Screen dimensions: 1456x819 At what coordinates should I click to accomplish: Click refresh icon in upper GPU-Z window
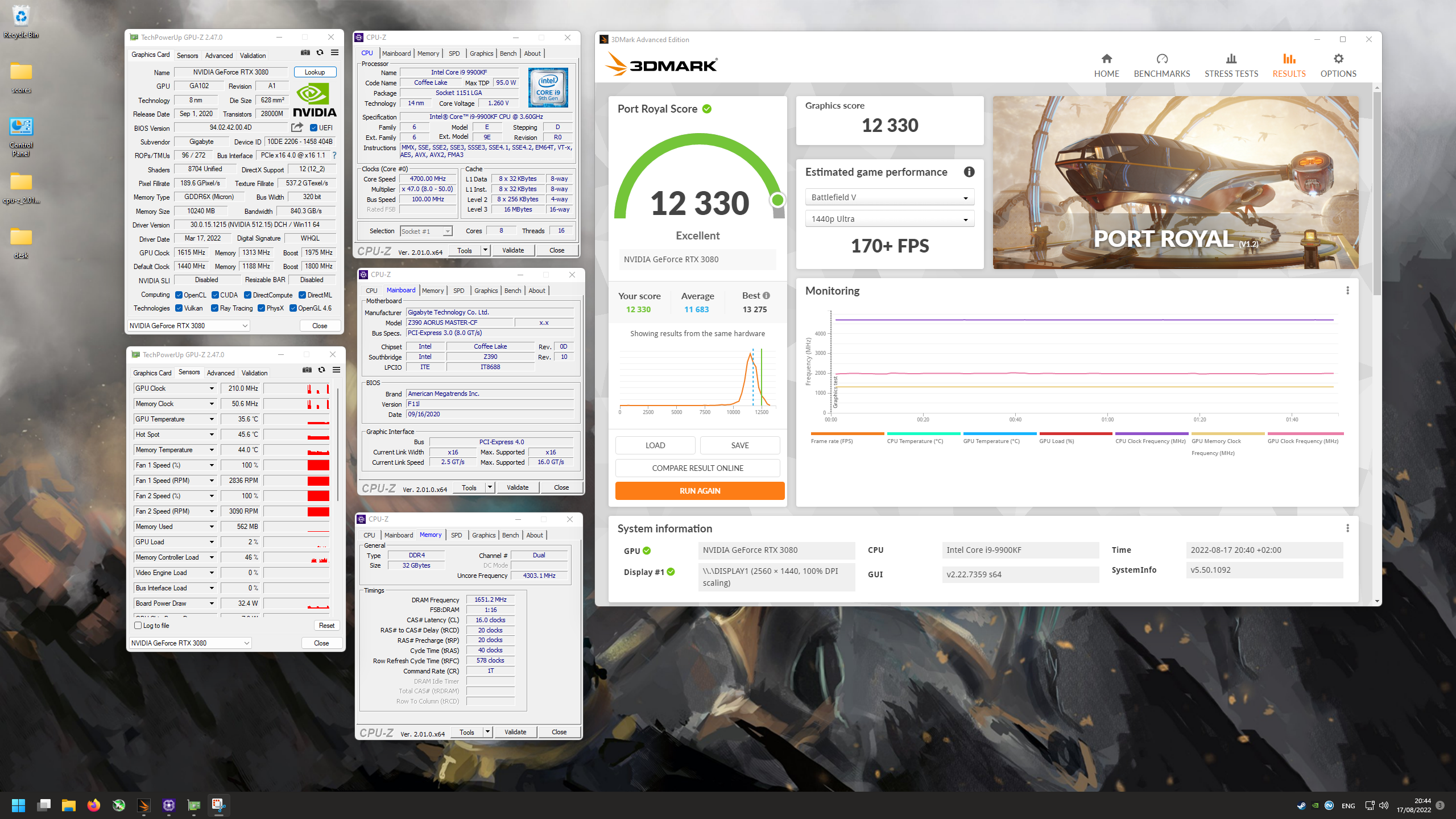[320, 53]
